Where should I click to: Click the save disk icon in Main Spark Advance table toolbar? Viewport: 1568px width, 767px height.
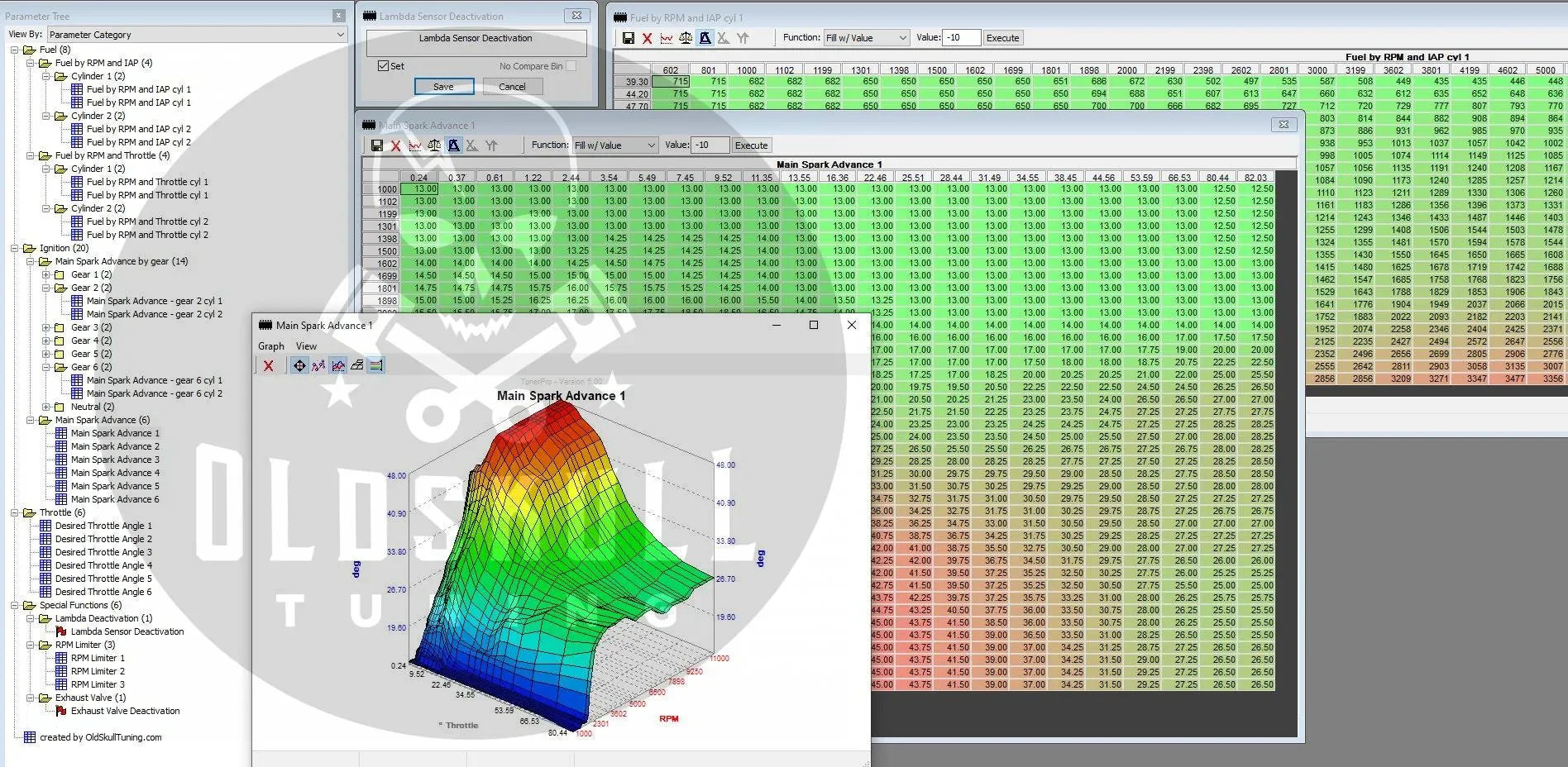pyautogui.click(x=377, y=145)
